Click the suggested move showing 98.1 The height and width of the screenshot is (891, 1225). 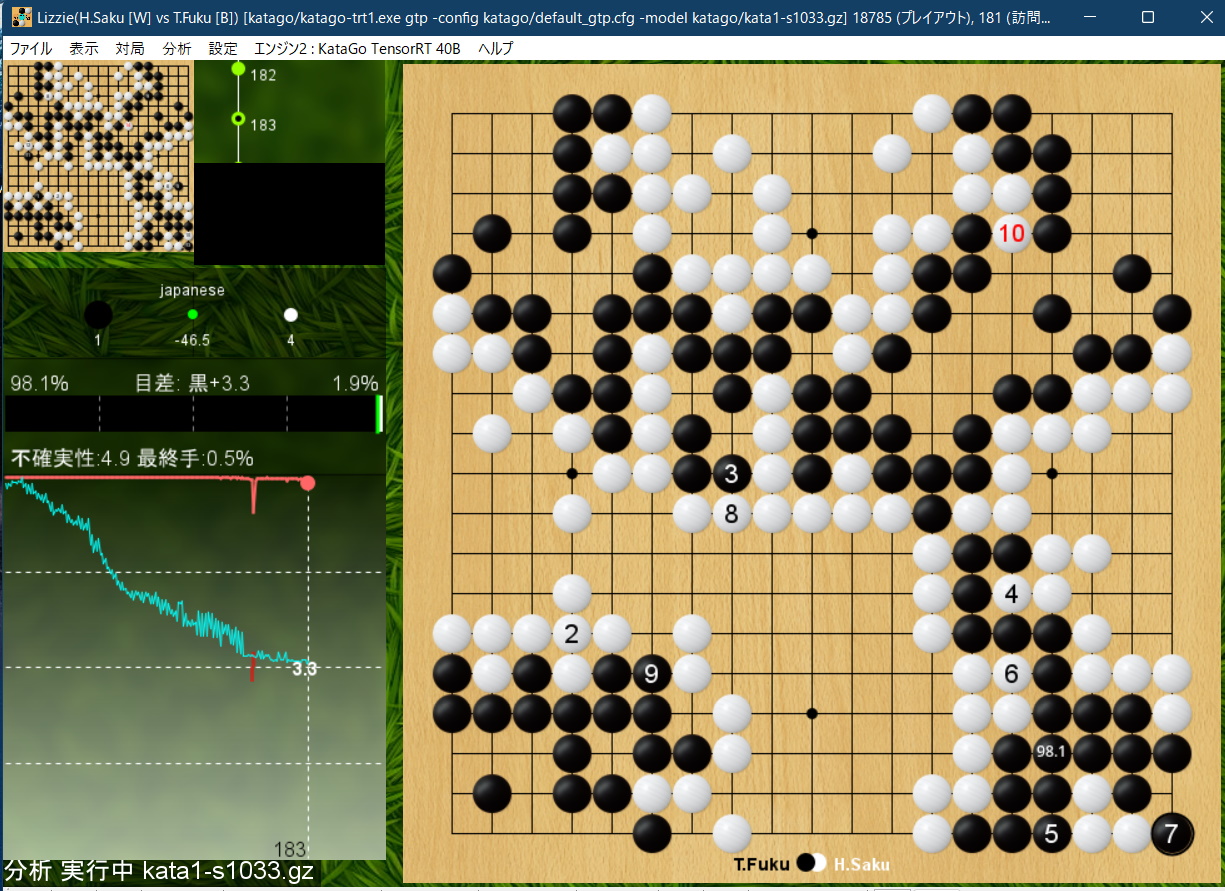point(1051,753)
